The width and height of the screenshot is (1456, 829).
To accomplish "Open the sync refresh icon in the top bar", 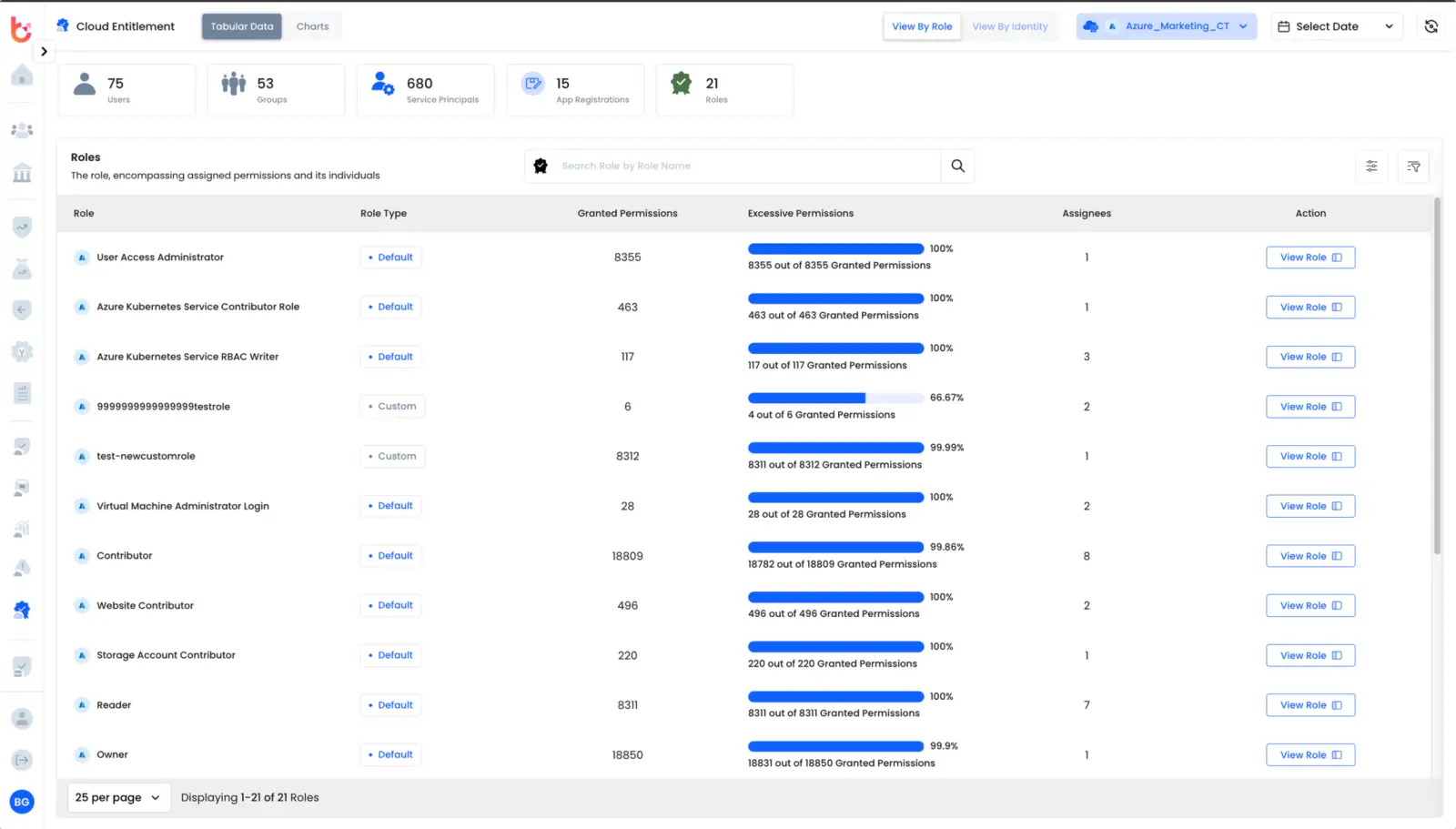I will tap(1431, 26).
